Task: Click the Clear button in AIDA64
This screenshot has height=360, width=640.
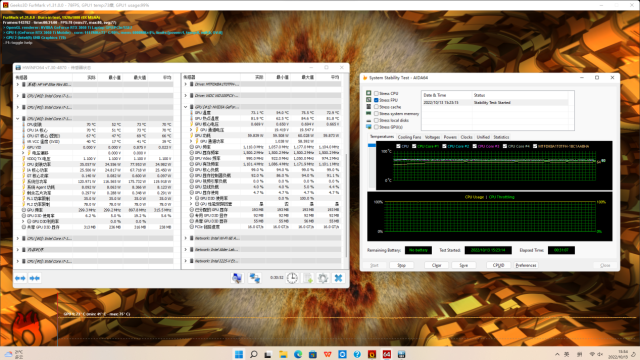Action: pyautogui.click(x=436, y=265)
